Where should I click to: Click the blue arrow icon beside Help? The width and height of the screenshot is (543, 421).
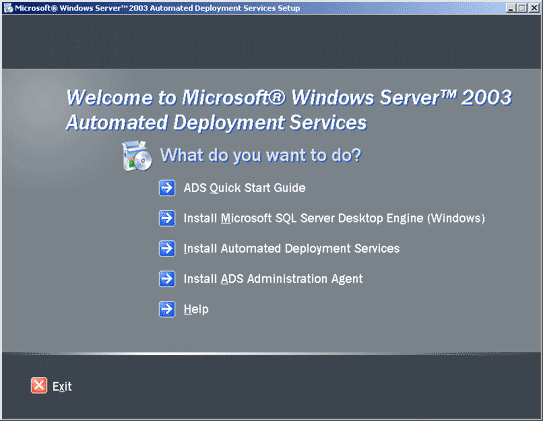[x=167, y=309]
